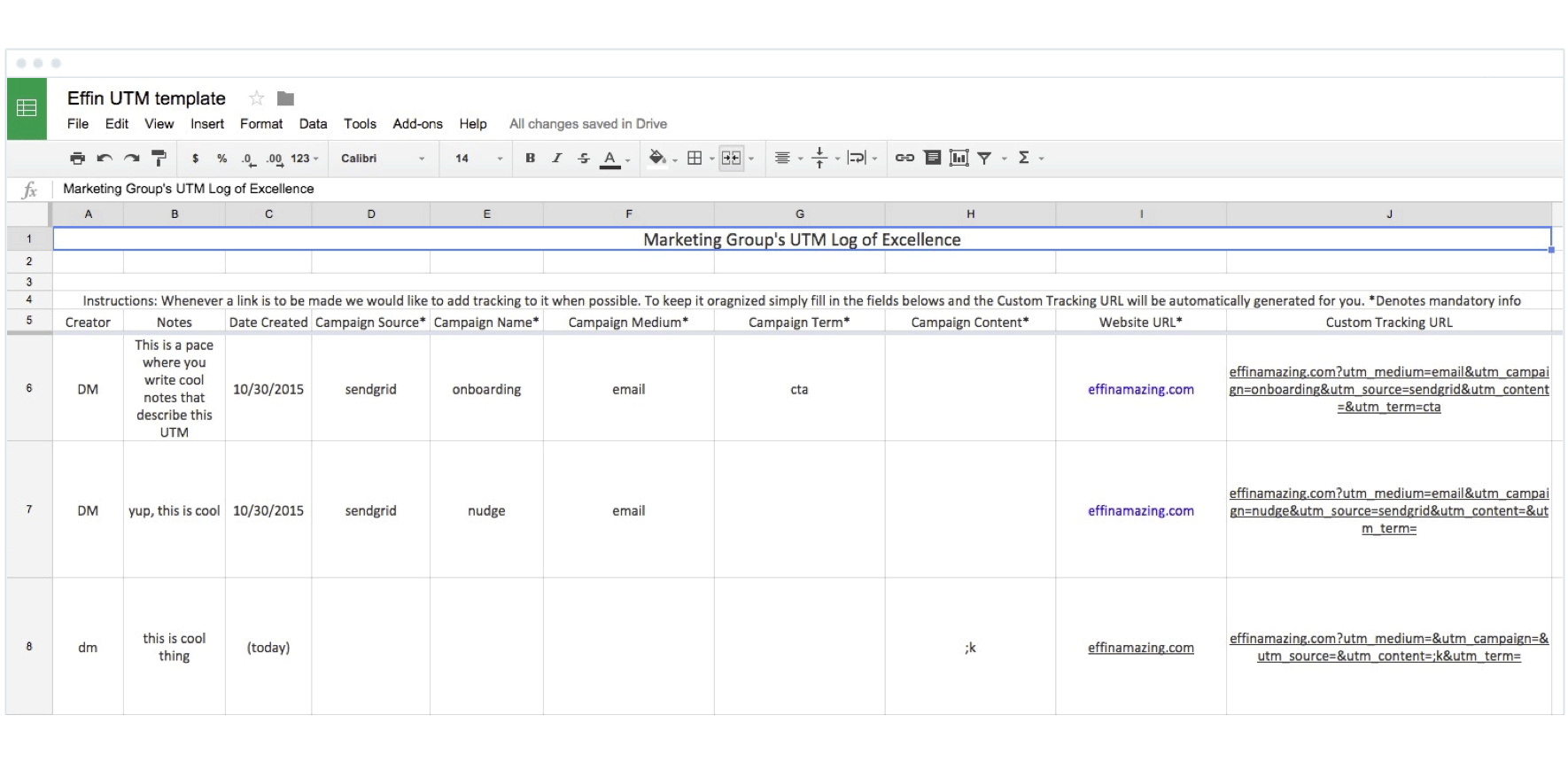This screenshot has width=1568, height=762.
Task: Open effinamazing.com link in row 8
Action: [x=1141, y=648]
